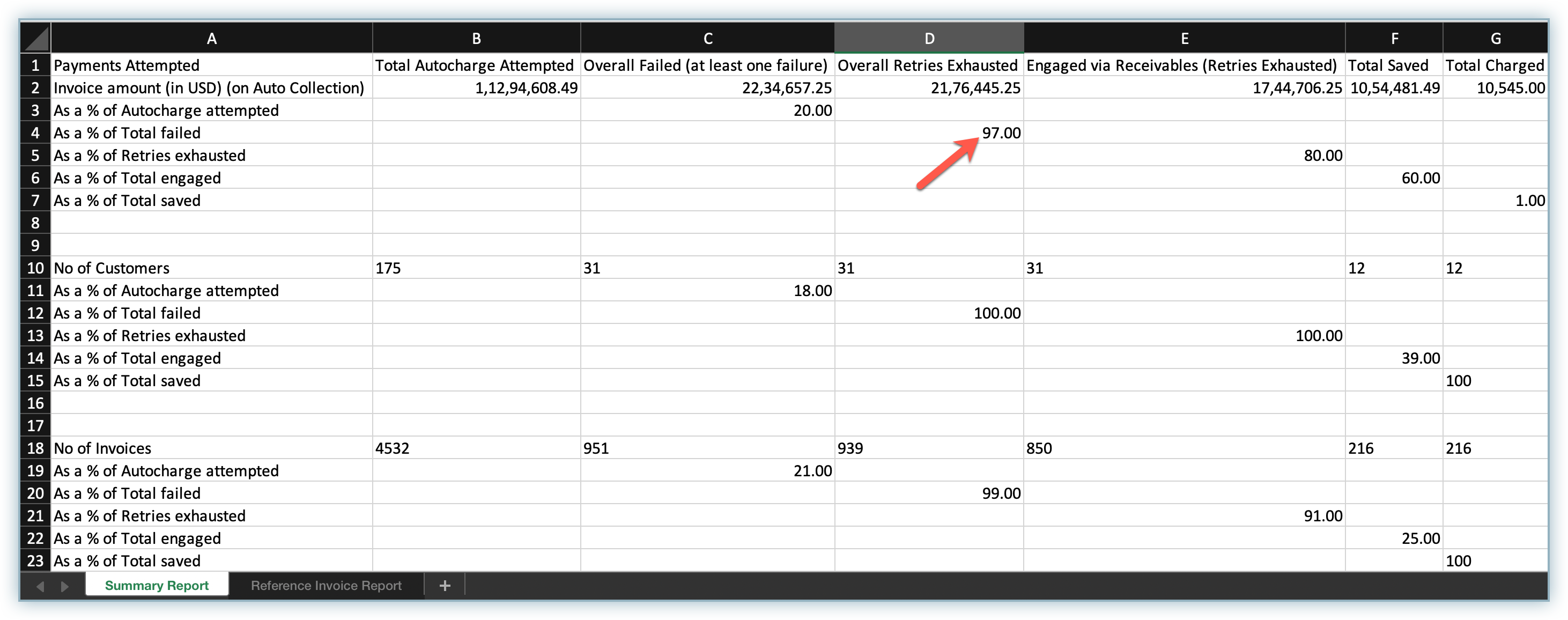Select the Payments Attempted cell
The image size is (1568, 620).
point(211,65)
